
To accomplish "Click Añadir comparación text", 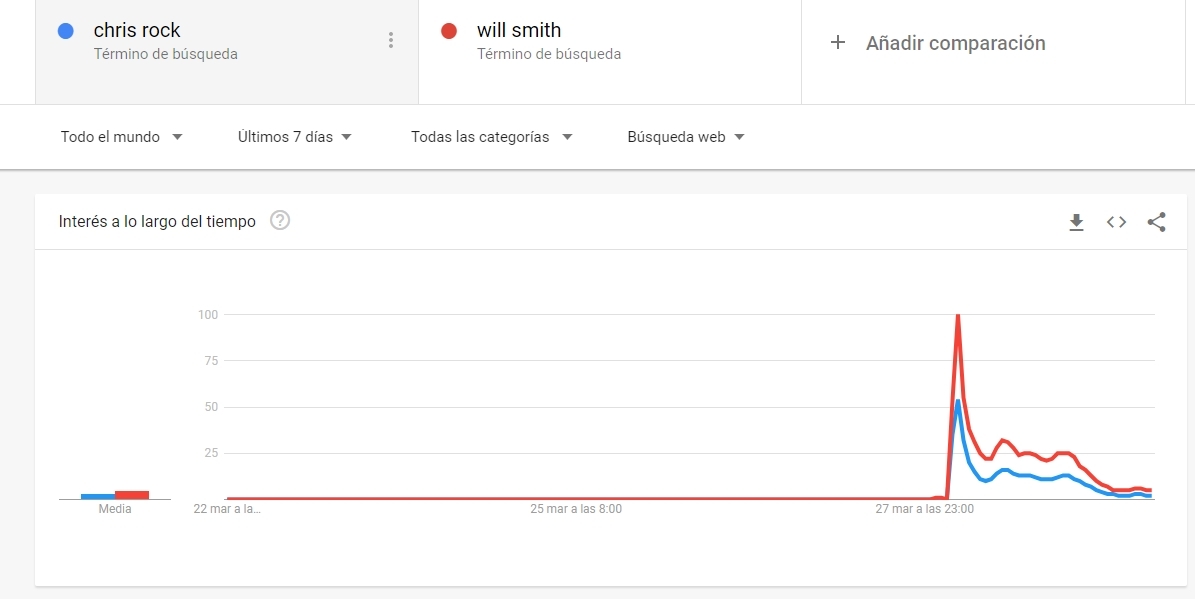I will [x=955, y=43].
